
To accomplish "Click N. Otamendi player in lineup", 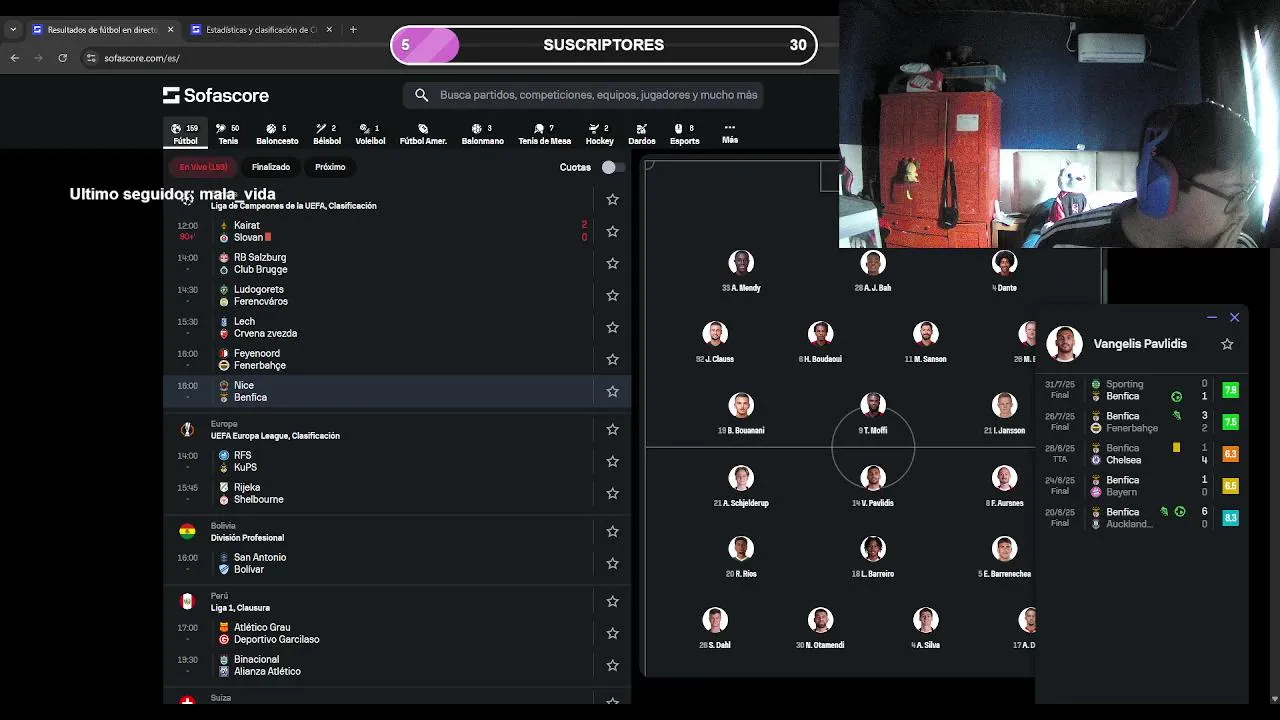I will click(820, 628).
